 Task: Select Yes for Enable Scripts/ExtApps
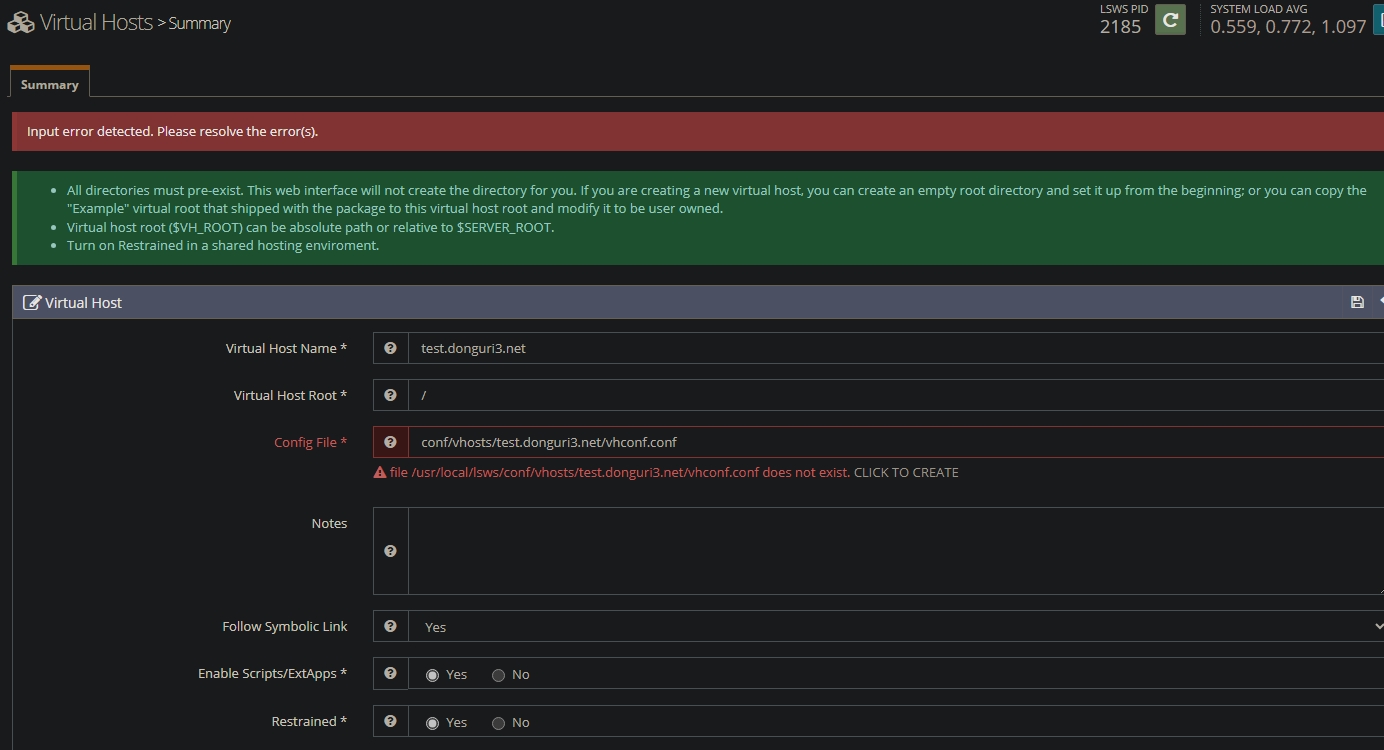point(432,675)
